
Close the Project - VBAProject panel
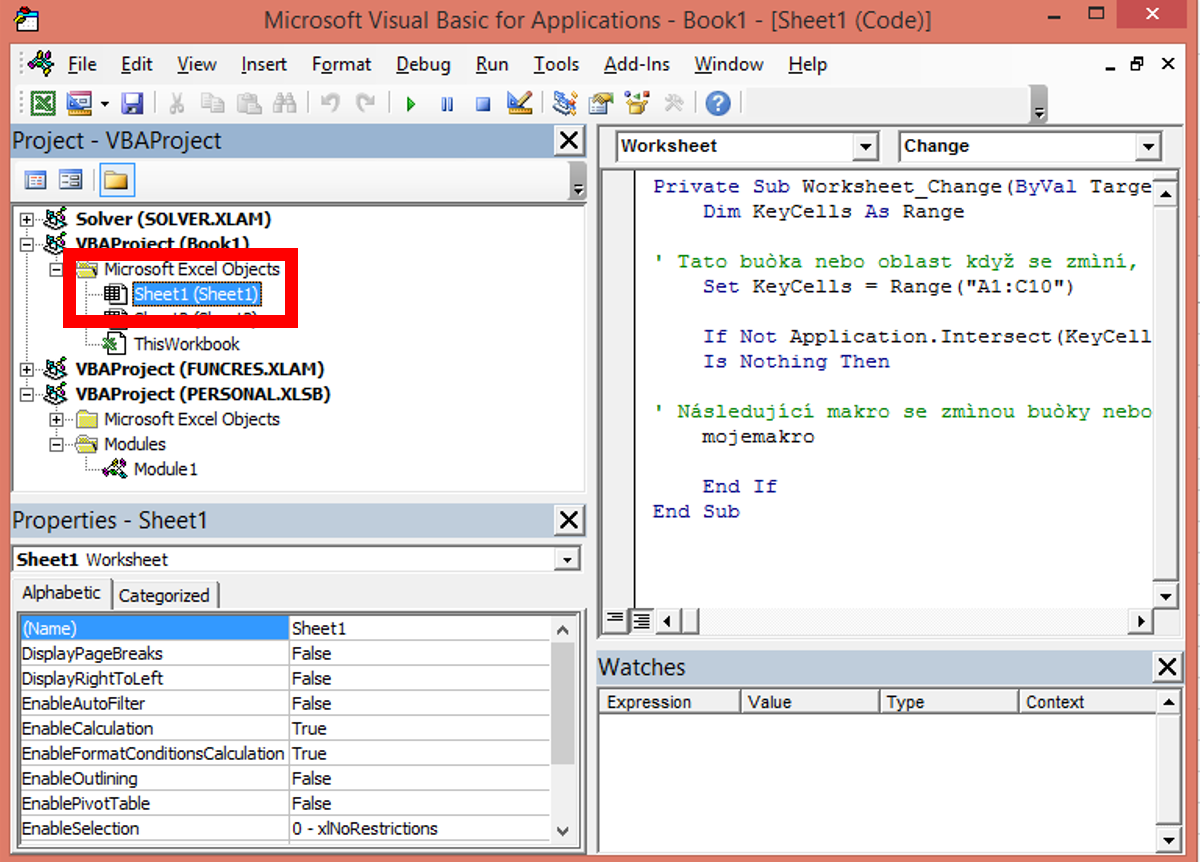tap(569, 141)
